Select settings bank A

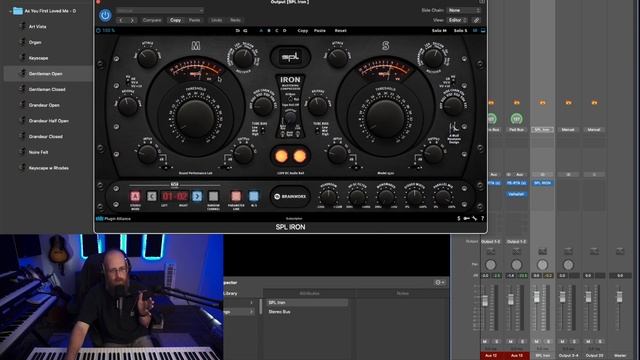(x=261, y=31)
